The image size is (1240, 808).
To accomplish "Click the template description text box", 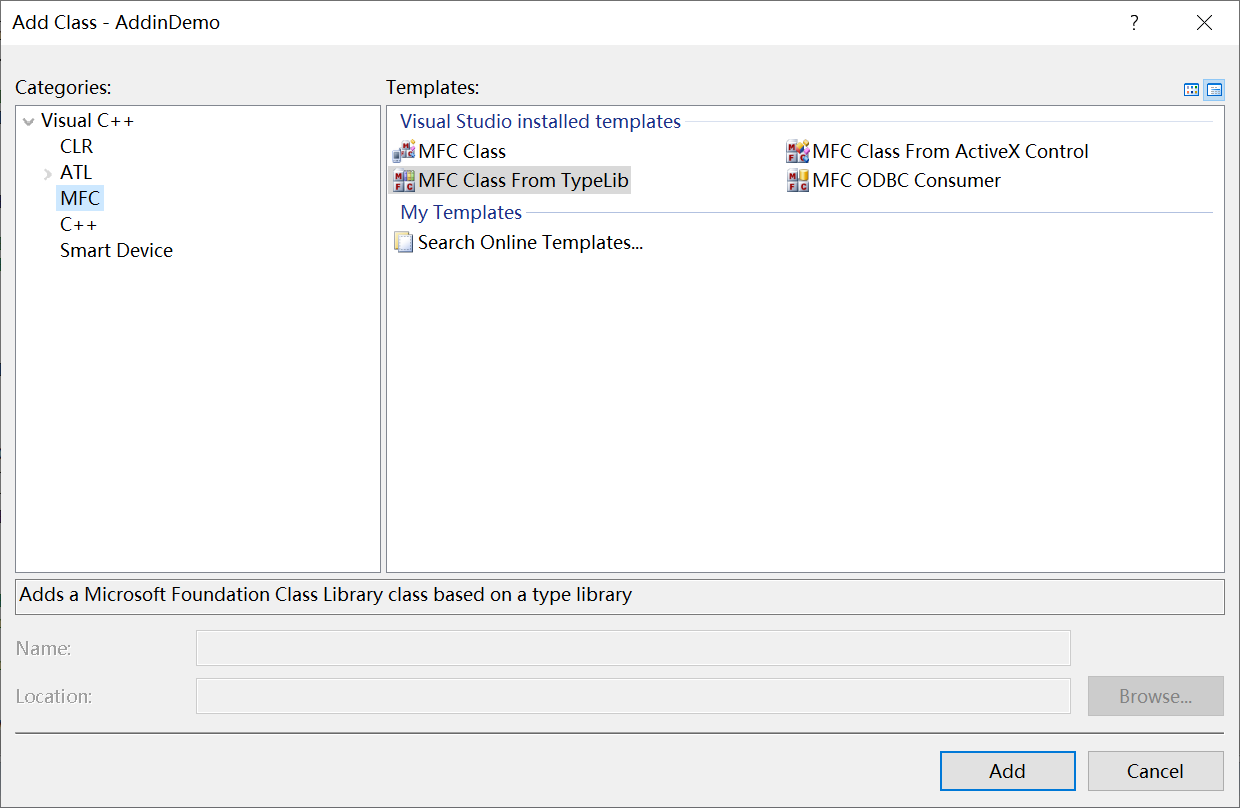I will pyautogui.click(x=620, y=596).
